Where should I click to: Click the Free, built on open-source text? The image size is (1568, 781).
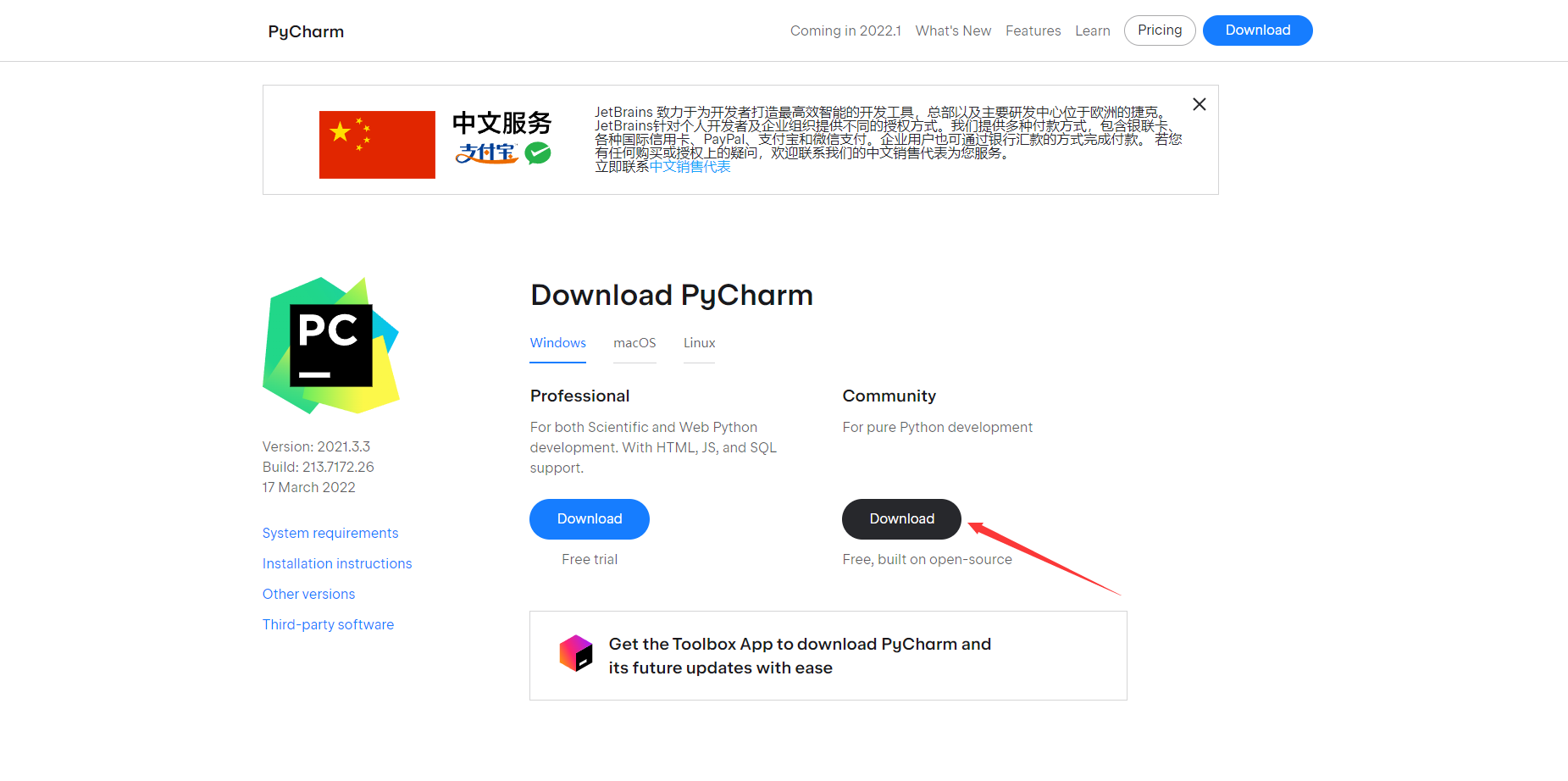click(927, 559)
